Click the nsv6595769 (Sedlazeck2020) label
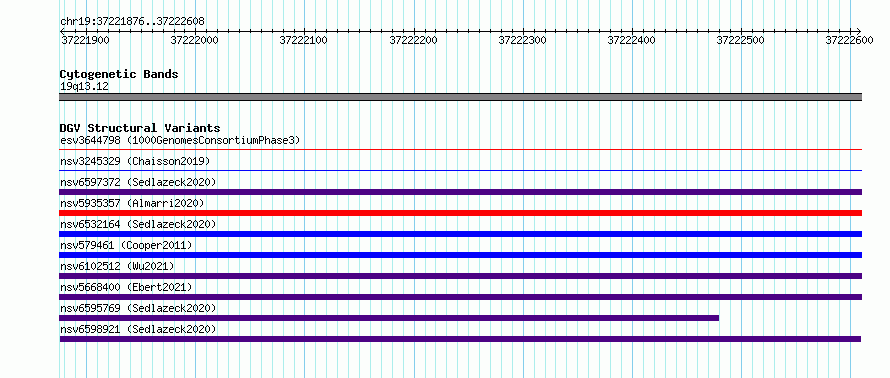The height and width of the screenshot is (378, 890). click(x=138, y=308)
